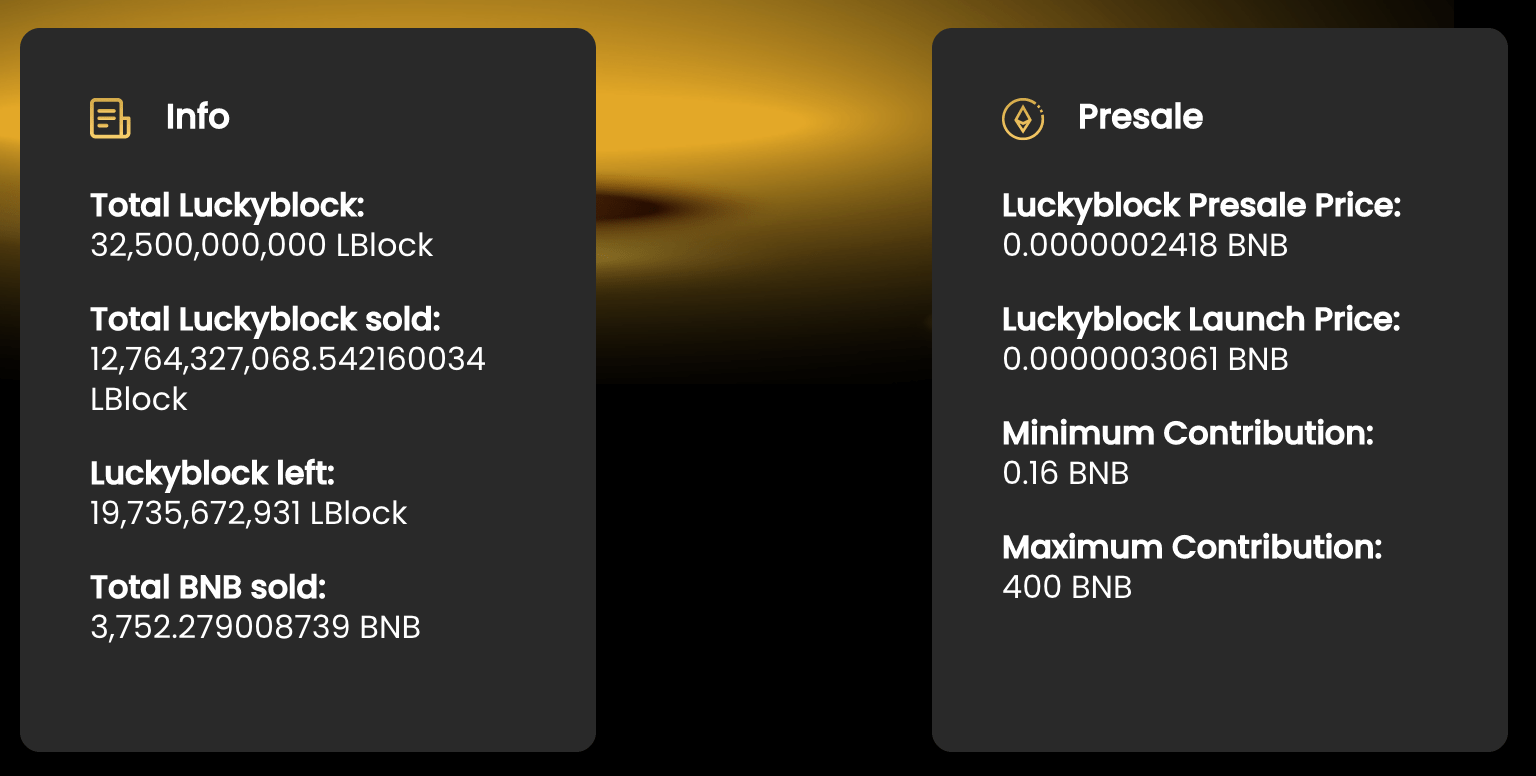
Task: Click the Minimum Contribution label
Action: coord(1188,434)
